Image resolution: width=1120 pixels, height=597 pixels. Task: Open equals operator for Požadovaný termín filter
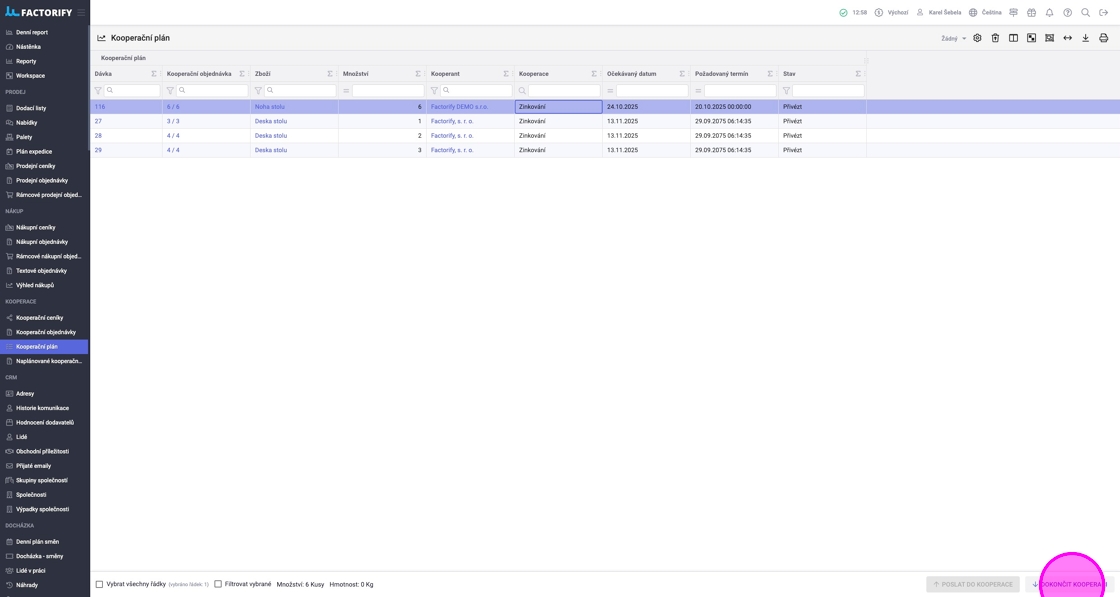(x=698, y=91)
